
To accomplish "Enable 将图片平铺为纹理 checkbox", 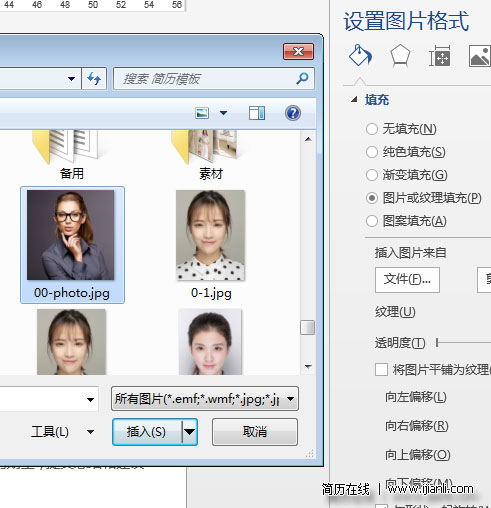I will (x=381, y=369).
